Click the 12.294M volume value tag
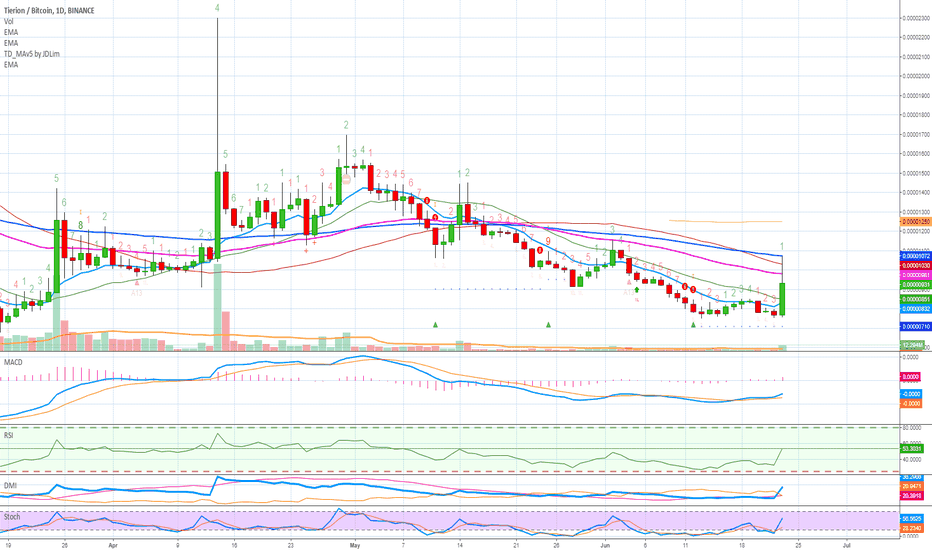The width and height of the screenshot is (932, 550). coord(912,345)
